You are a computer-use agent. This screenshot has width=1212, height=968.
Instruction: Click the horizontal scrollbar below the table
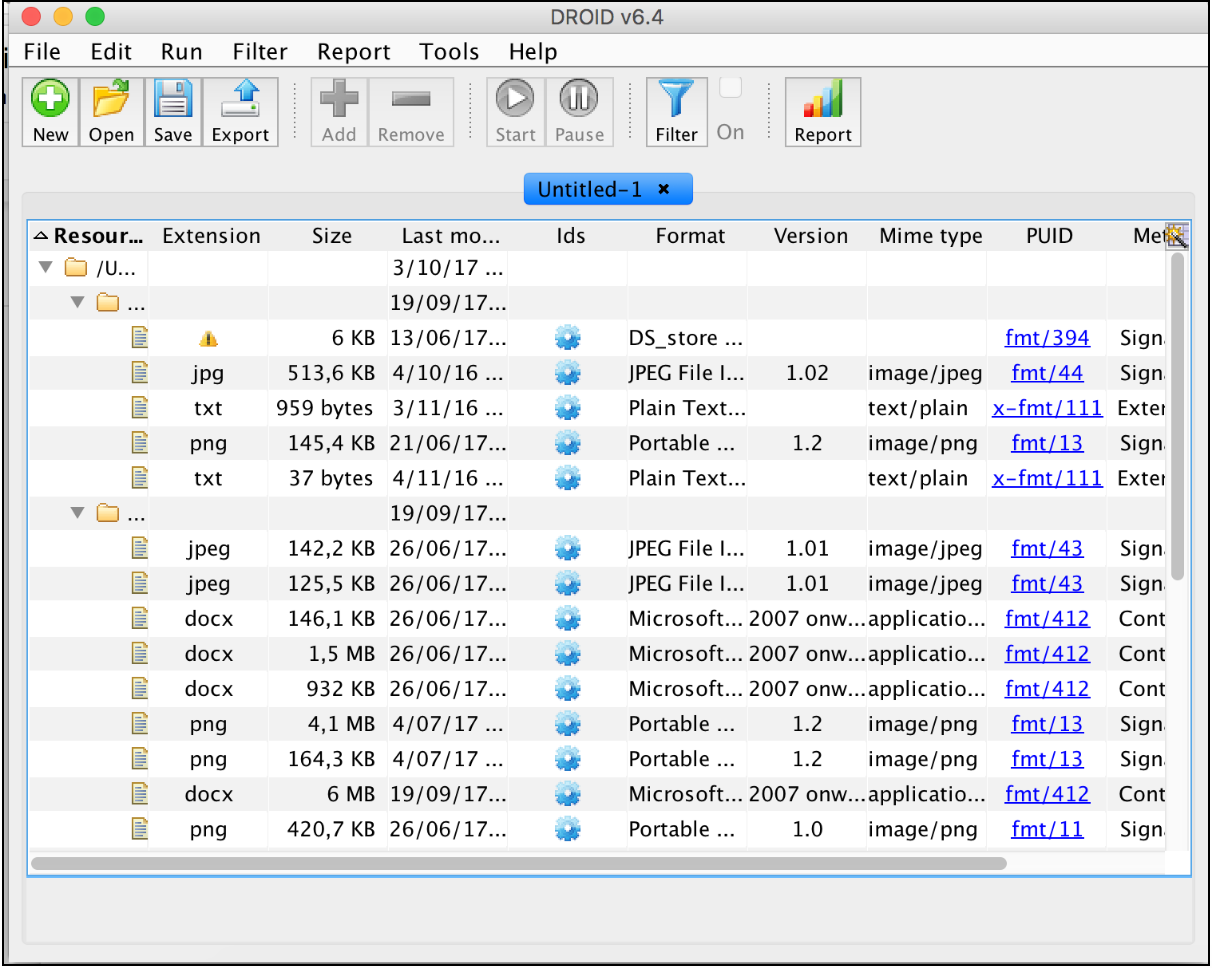coord(518,862)
